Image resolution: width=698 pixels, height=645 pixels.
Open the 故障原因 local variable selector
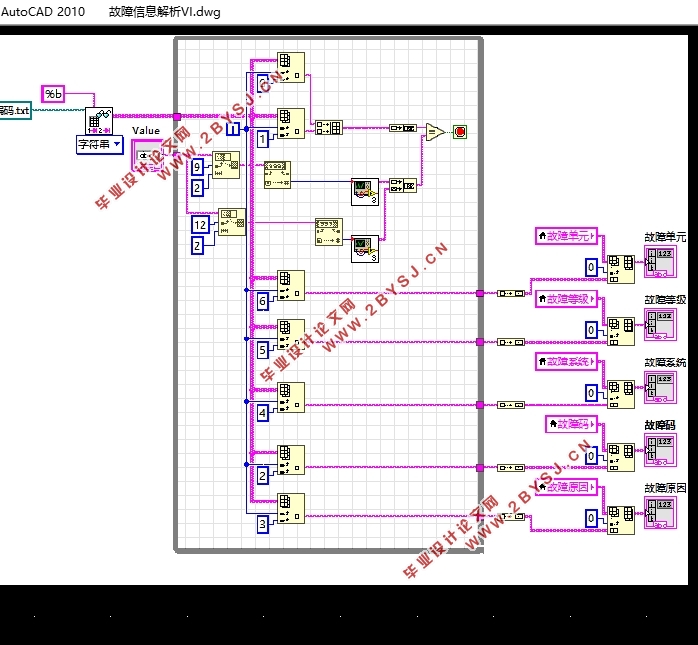[566, 487]
